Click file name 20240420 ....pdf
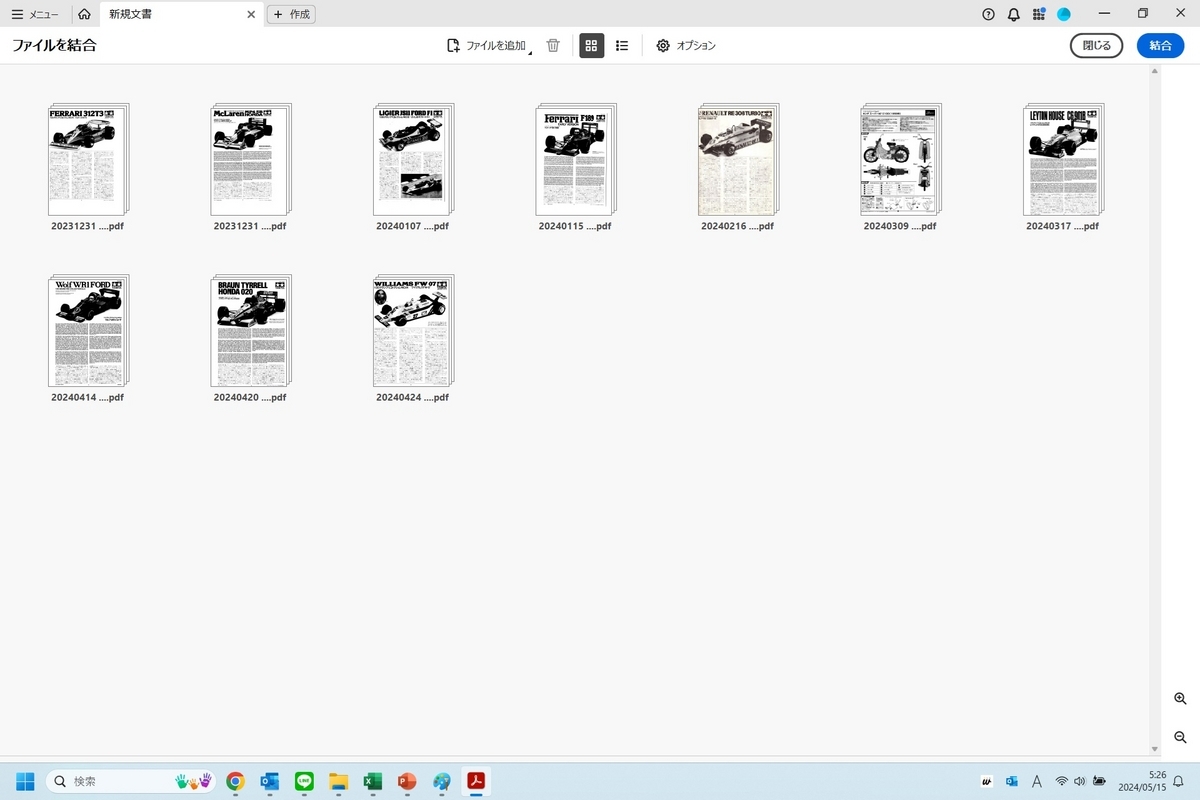 (250, 397)
